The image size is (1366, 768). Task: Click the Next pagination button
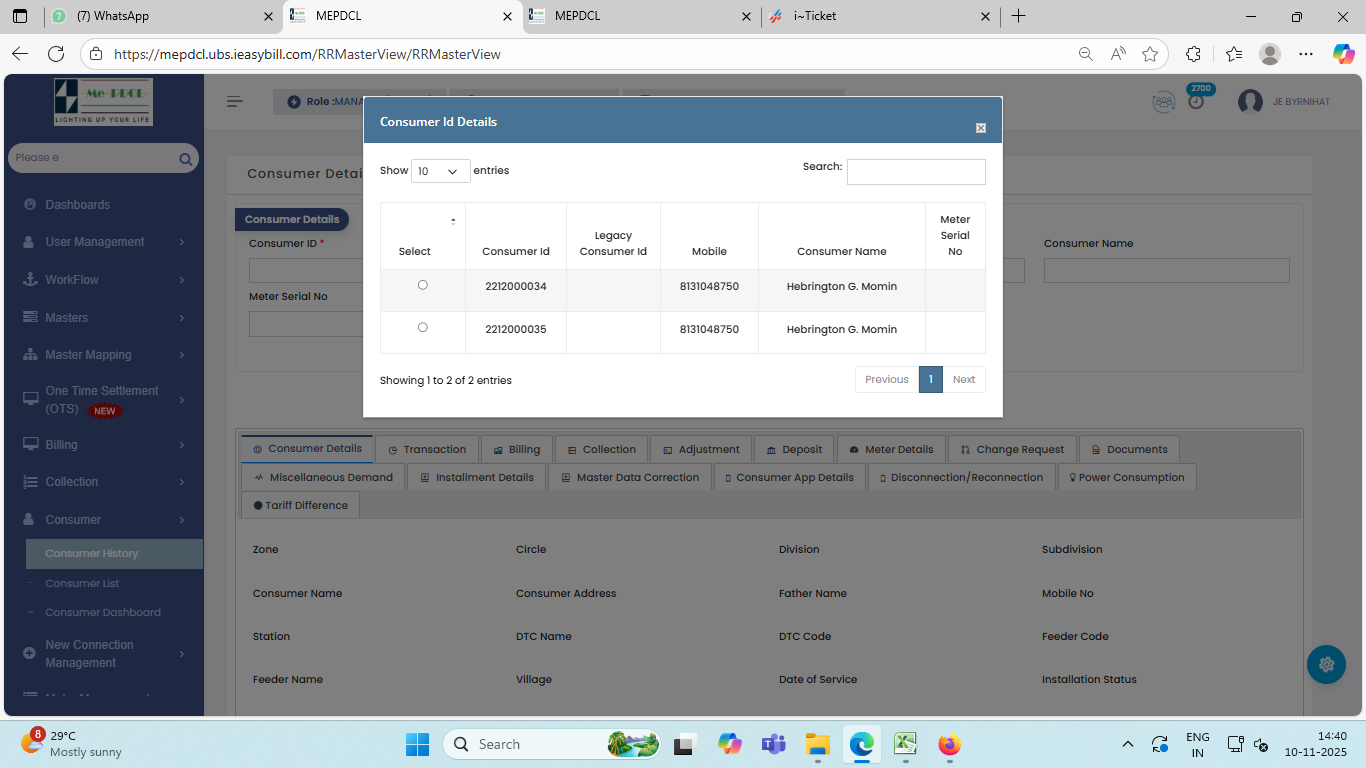pyautogui.click(x=964, y=380)
